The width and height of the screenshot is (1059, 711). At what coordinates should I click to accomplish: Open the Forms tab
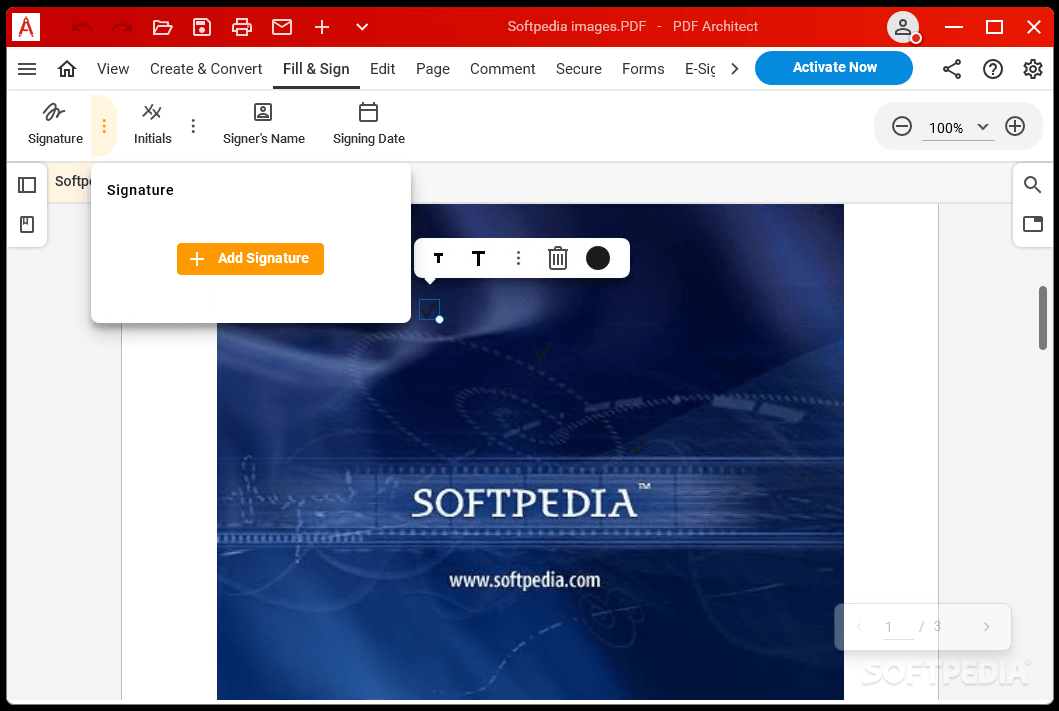point(643,69)
